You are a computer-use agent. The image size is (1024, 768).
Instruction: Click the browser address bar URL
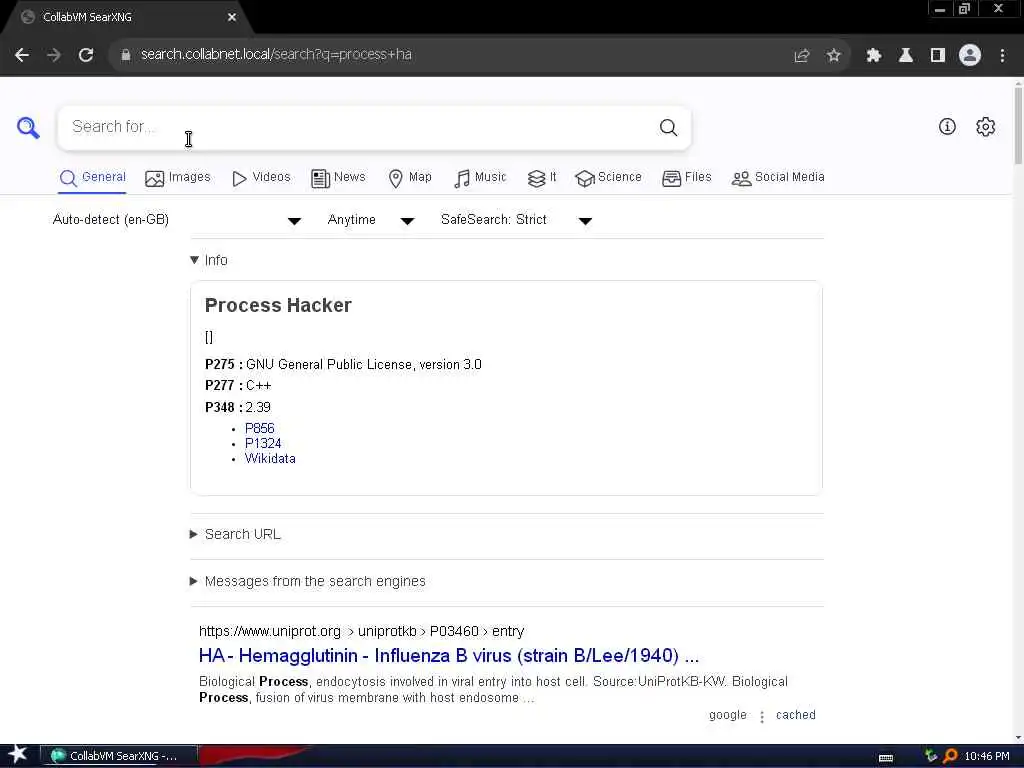coord(276,55)
